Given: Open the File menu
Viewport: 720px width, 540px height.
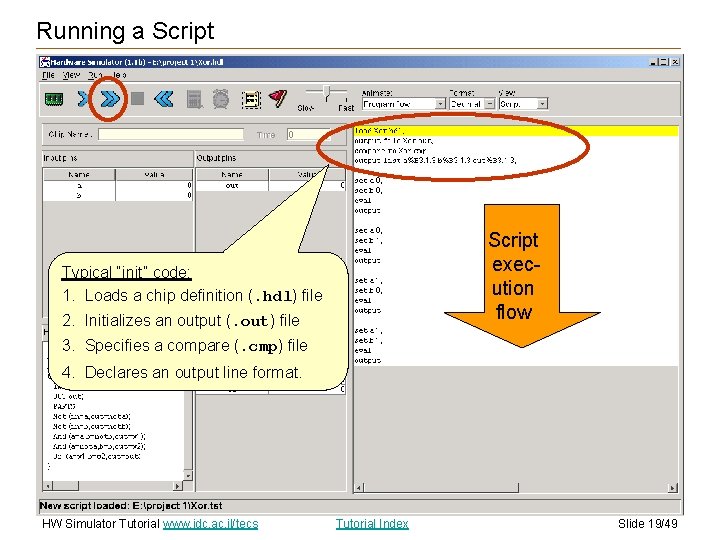Looking at the screenshot, I should 48,75.
